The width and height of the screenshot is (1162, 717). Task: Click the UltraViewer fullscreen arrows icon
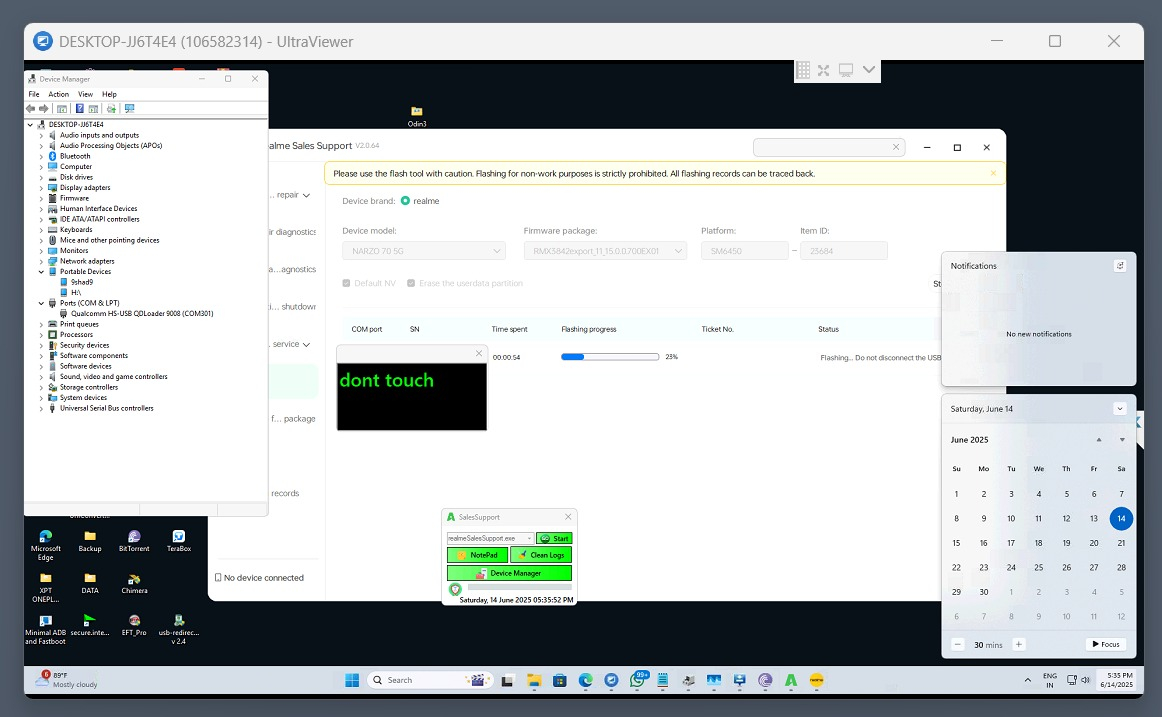(823, 70)
